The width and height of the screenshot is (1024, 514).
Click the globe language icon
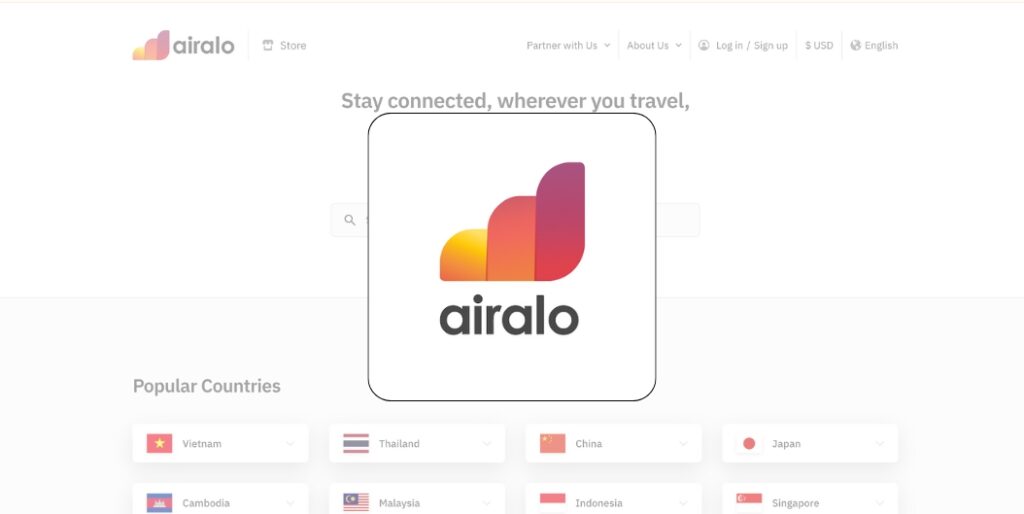856,45
